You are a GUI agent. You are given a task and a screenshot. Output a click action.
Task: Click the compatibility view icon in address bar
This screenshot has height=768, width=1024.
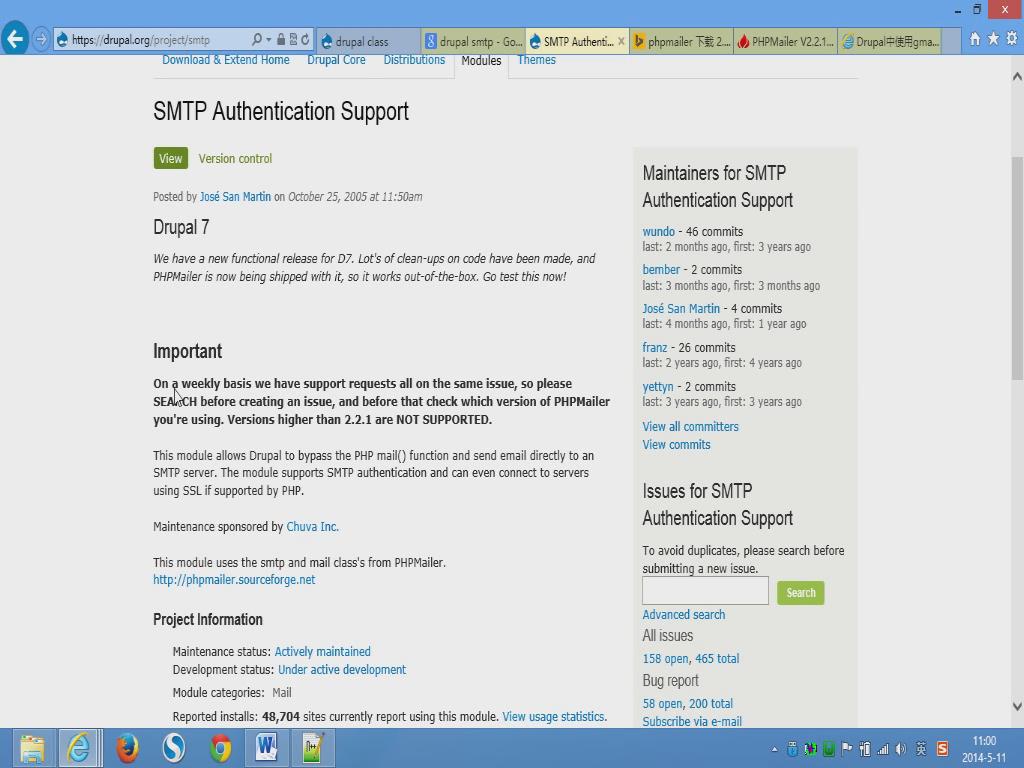(x=293, y=40)
